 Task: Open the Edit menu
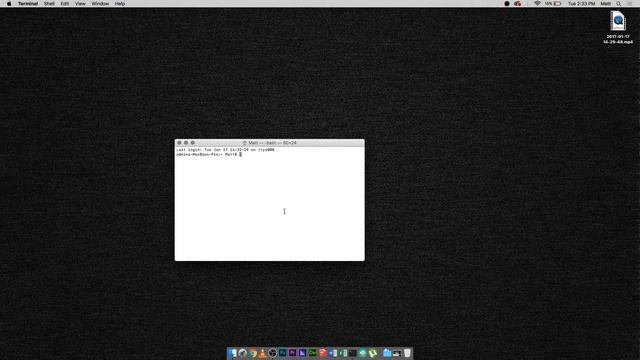pos(64,4)
